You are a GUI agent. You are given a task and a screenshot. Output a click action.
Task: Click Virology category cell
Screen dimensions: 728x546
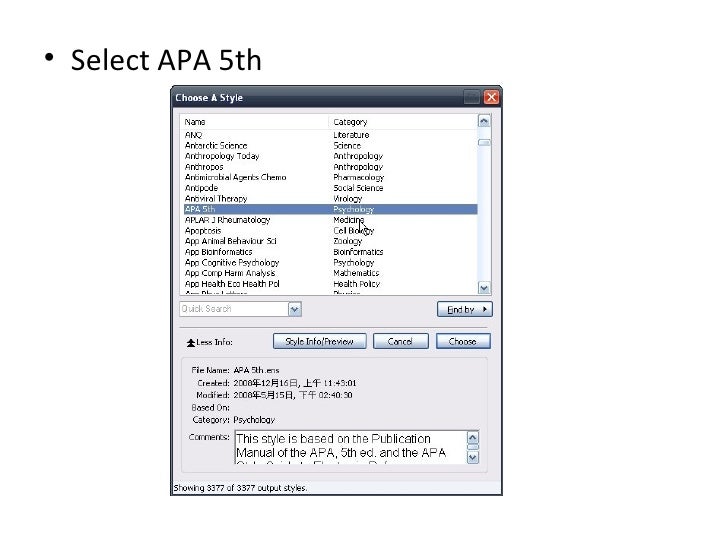[348, 199]
